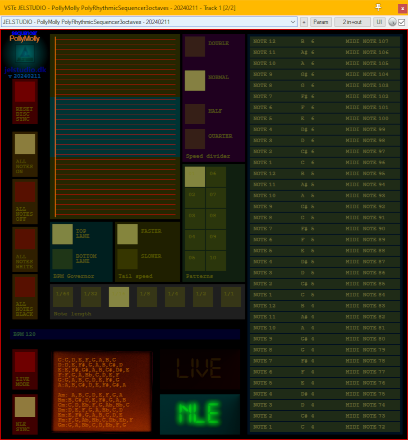Image resolution: width=408 pixels, height=440 pixels.
Task: Open the jelstudio.dk link
Action: (x=25, y=70)
